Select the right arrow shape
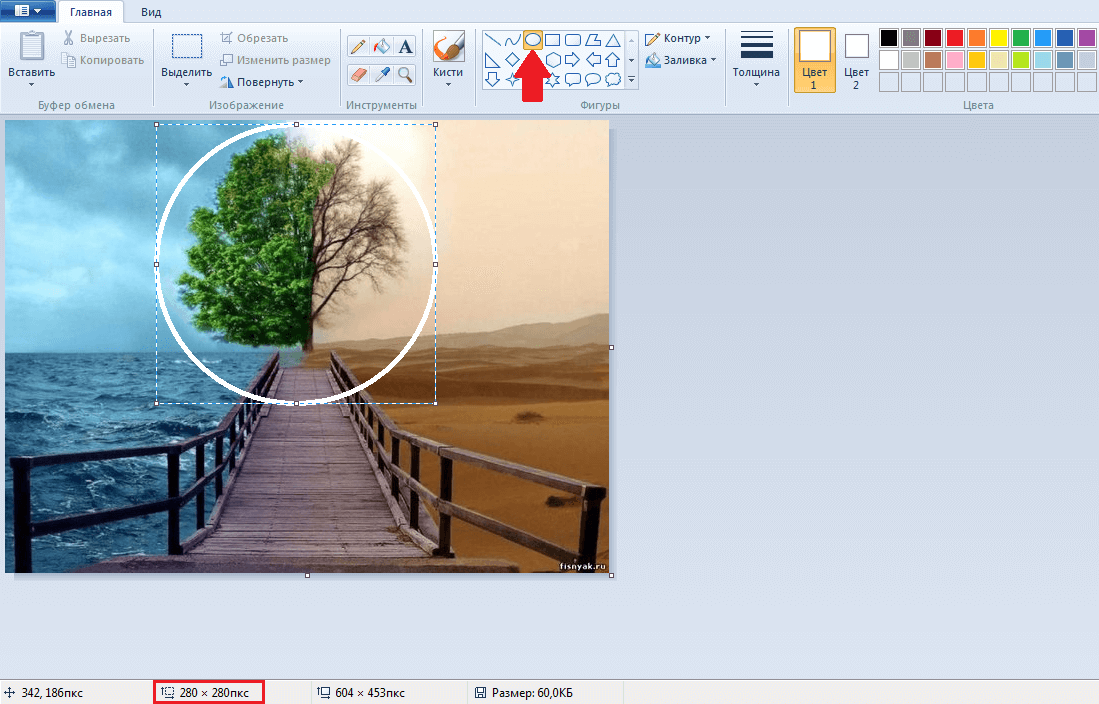The width and height of the screenshot is (1099, 704). coord(573,60)
